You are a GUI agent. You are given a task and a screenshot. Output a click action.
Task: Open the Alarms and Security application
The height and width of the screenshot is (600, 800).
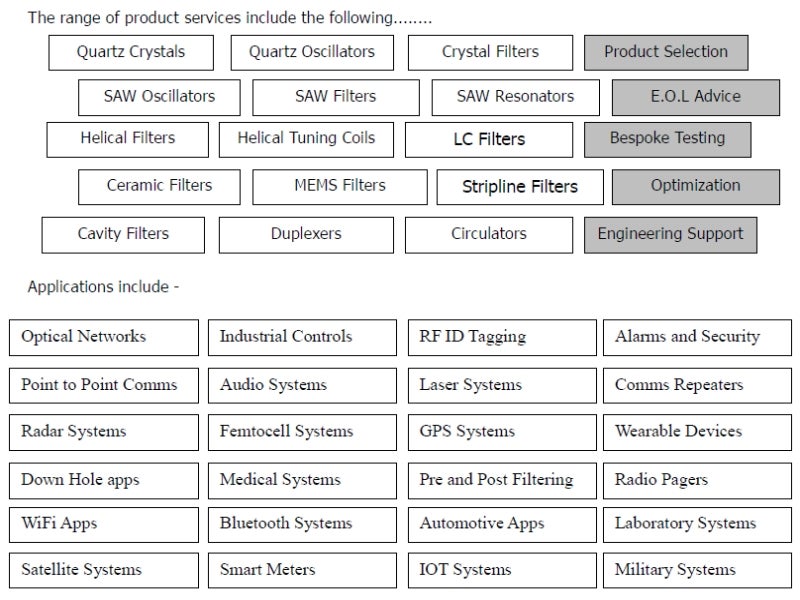click(697, 337)
